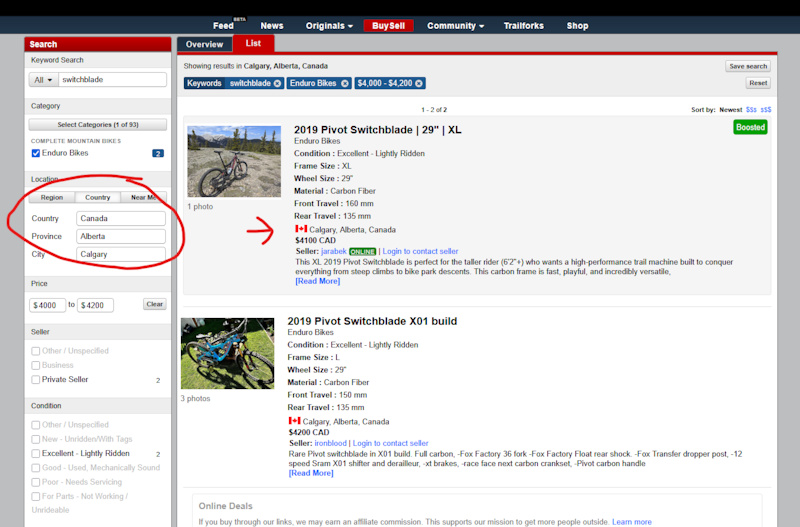The image size is (800, 527).
Task: Check Poor - Needs Servicing condition
Action: [x=36, y=482]
